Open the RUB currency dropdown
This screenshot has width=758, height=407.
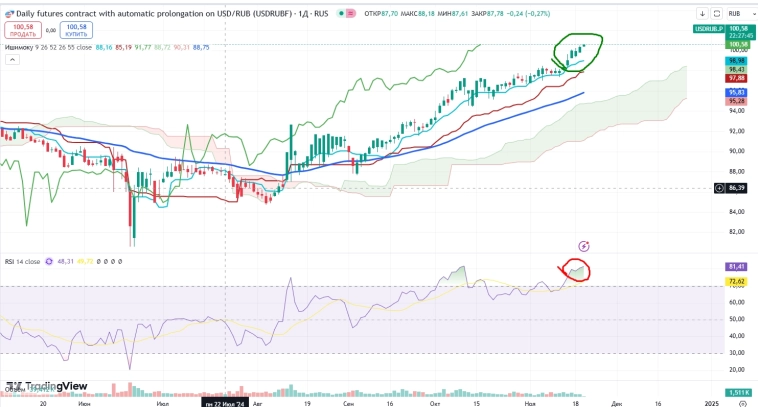click(x=738, y=15)
